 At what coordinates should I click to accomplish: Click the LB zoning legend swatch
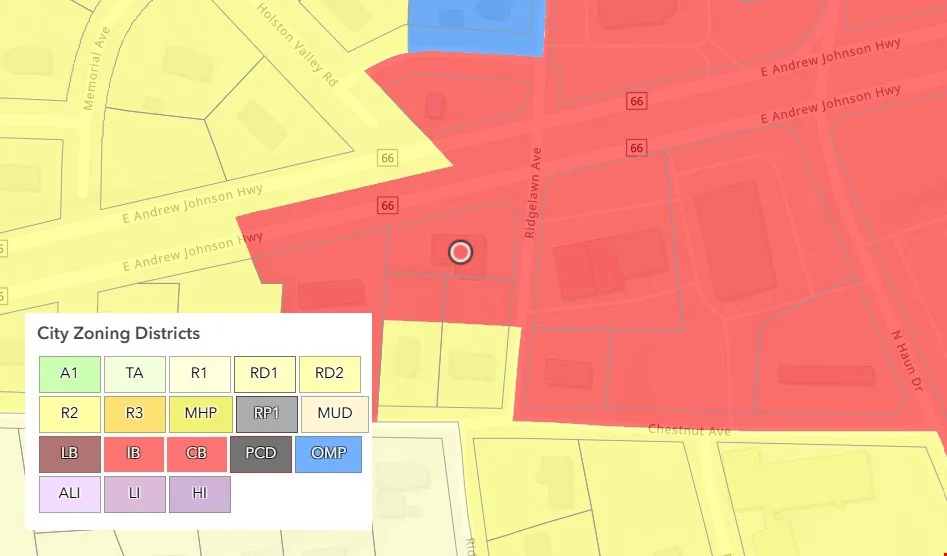click(x=70, y=454)
